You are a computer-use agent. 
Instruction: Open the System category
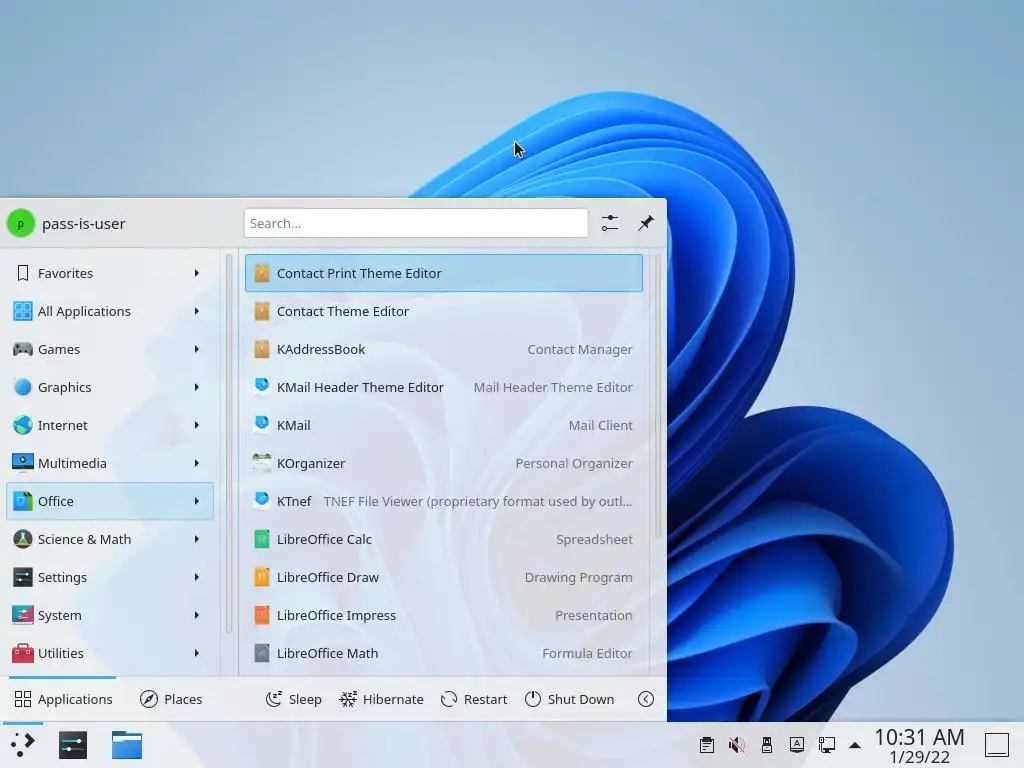pos(110,615)
